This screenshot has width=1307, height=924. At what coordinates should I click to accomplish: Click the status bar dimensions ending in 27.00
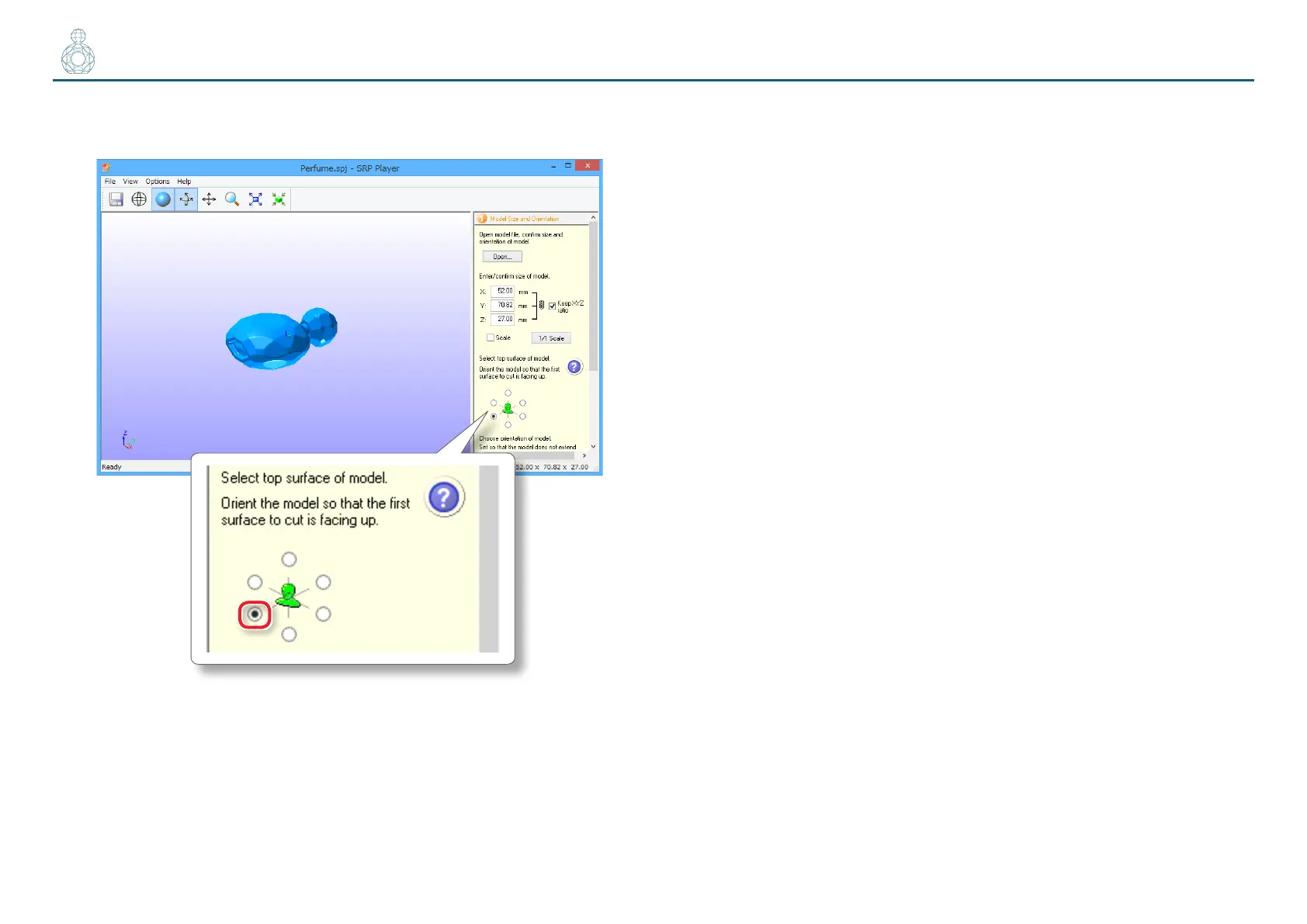point(552,467)
